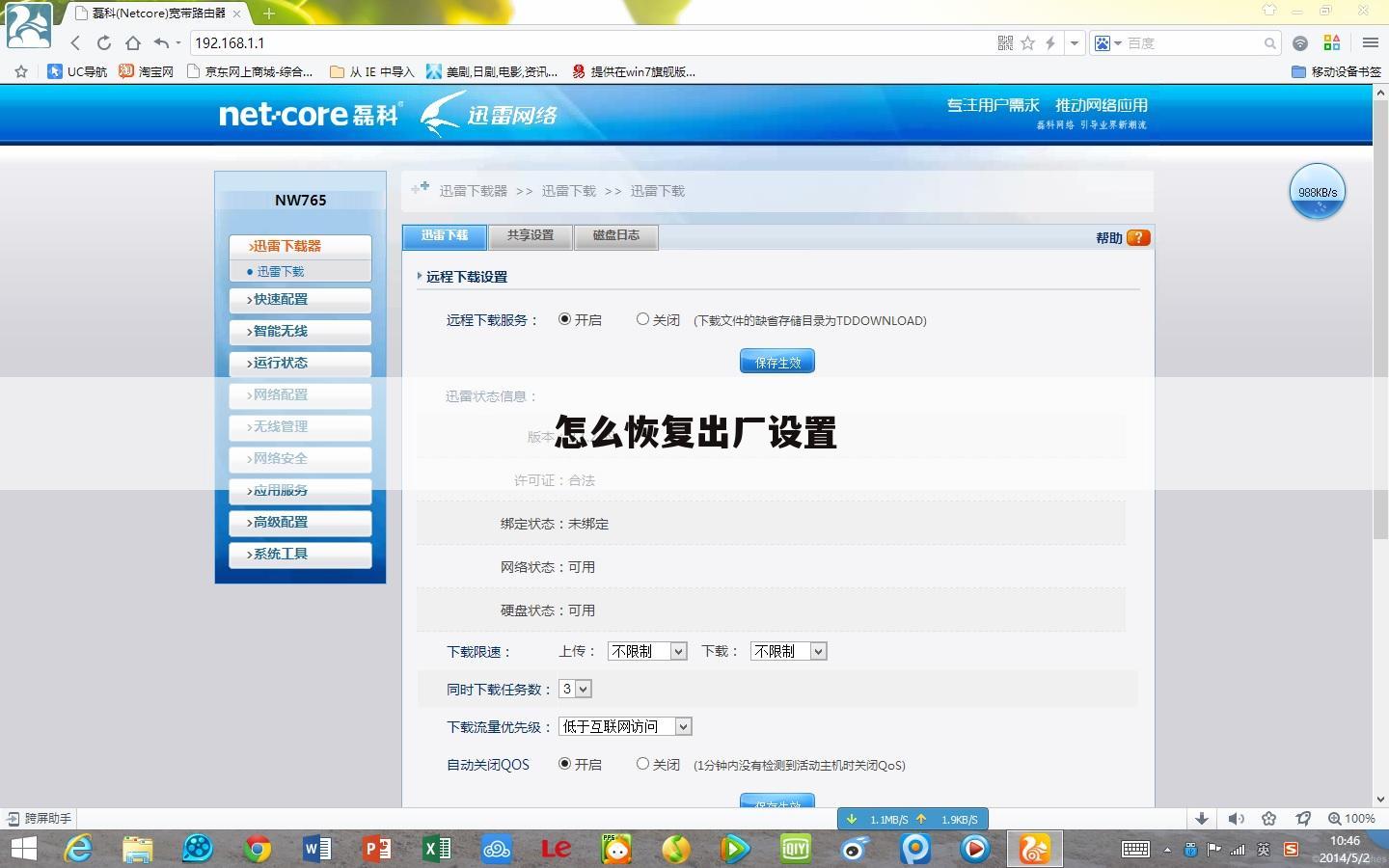
Task: Select 关闭 for 自动关闭QOS
Action: (x=642, y=764)
